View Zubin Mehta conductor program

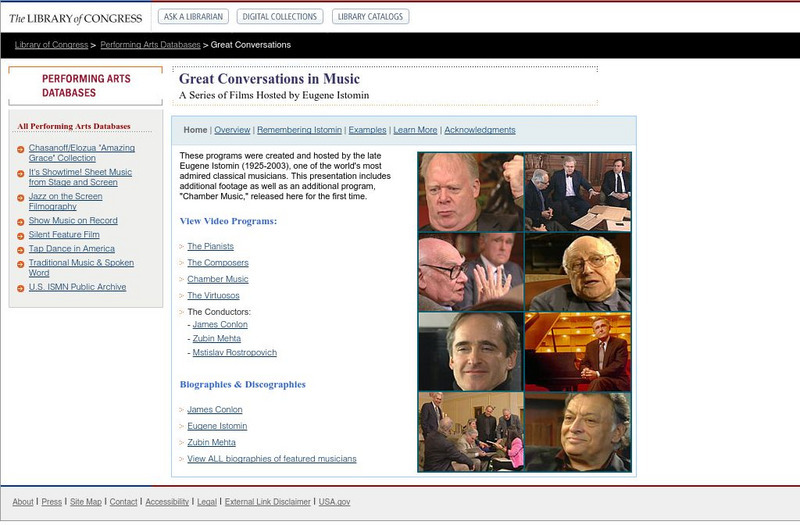217,338
